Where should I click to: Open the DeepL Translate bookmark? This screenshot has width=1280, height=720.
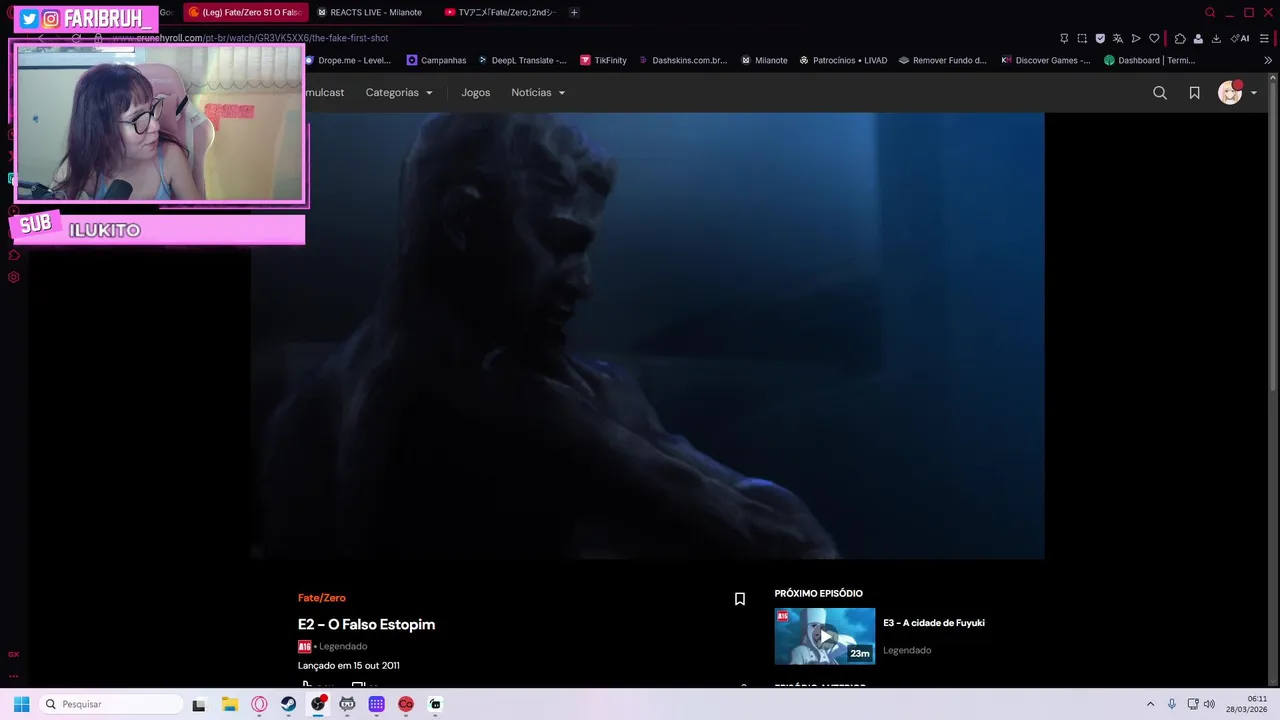(x=522, y=60)
